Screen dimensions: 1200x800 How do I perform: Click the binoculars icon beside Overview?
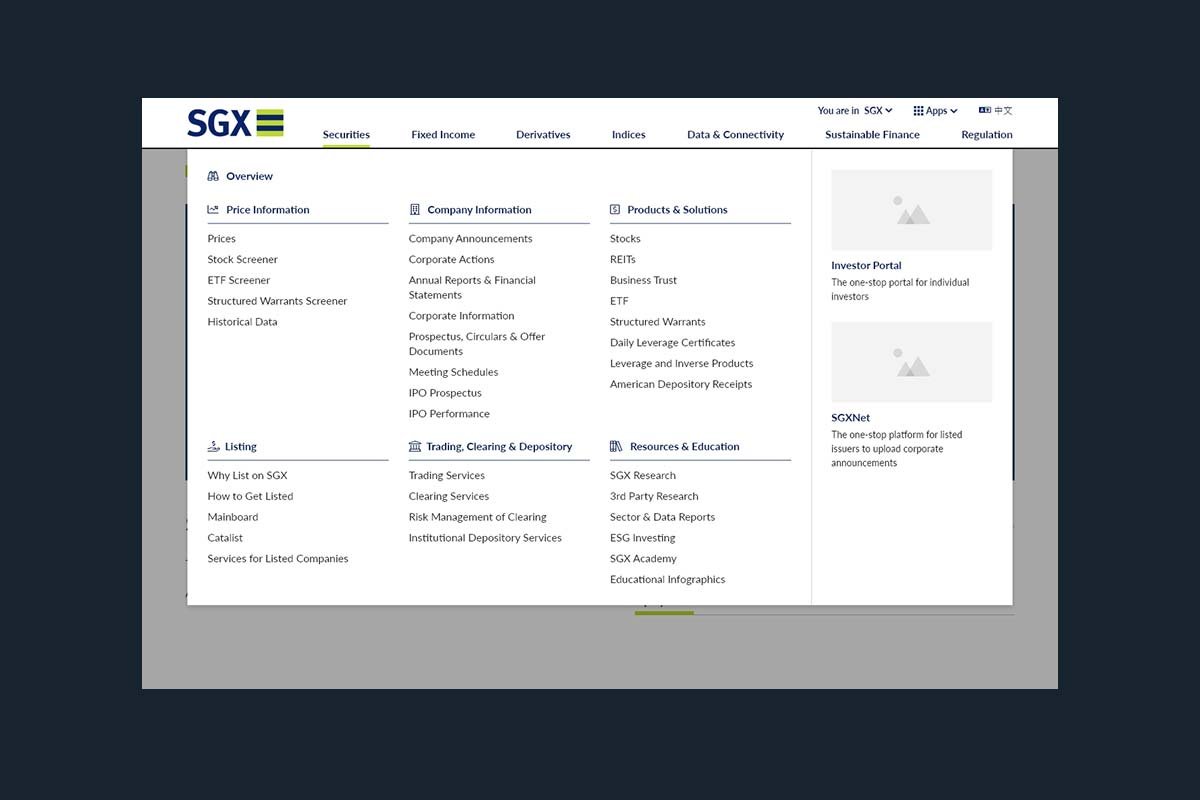[213, 176]
